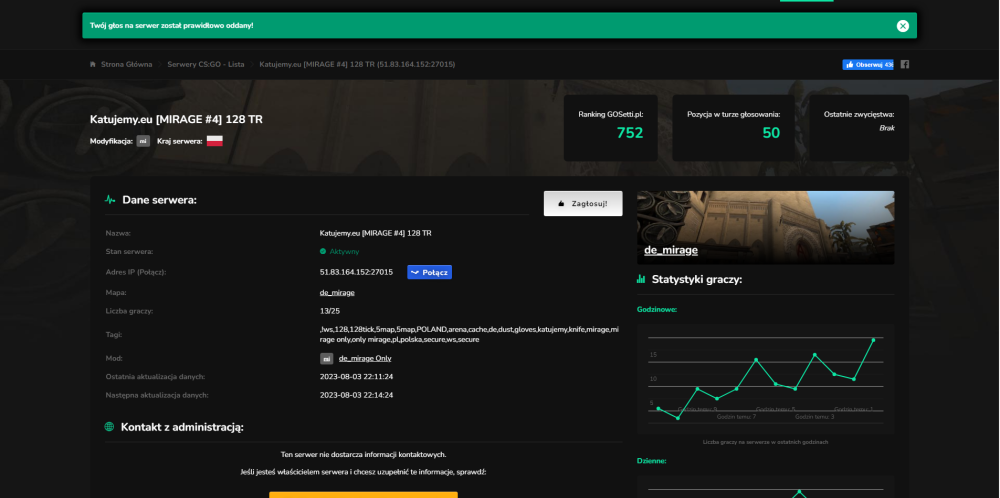
Task: Click the green Aktywny status indicator
Action: coord(339,251)
